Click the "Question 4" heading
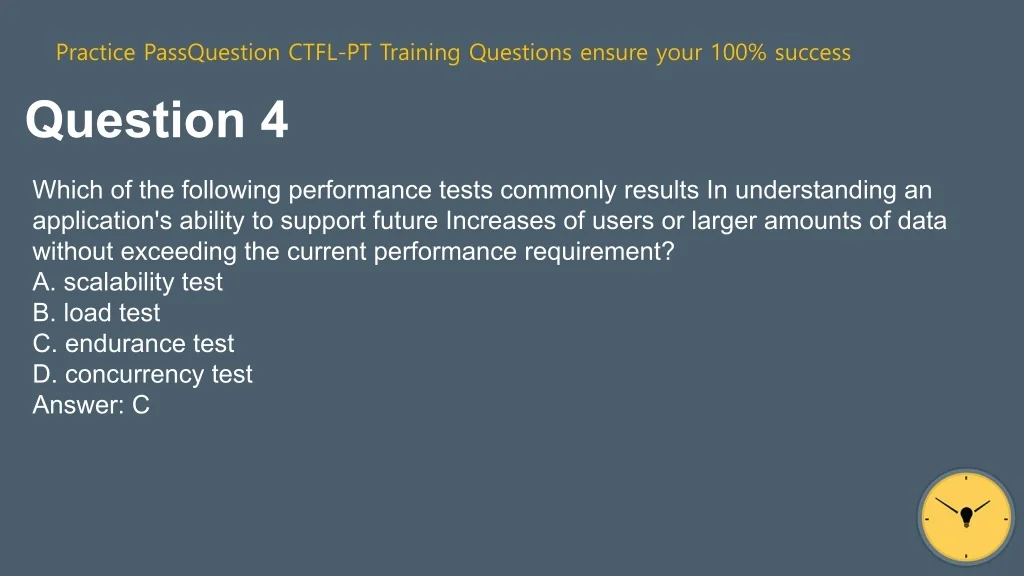This screenshot has height=576, width=1024. coord(157,121)
